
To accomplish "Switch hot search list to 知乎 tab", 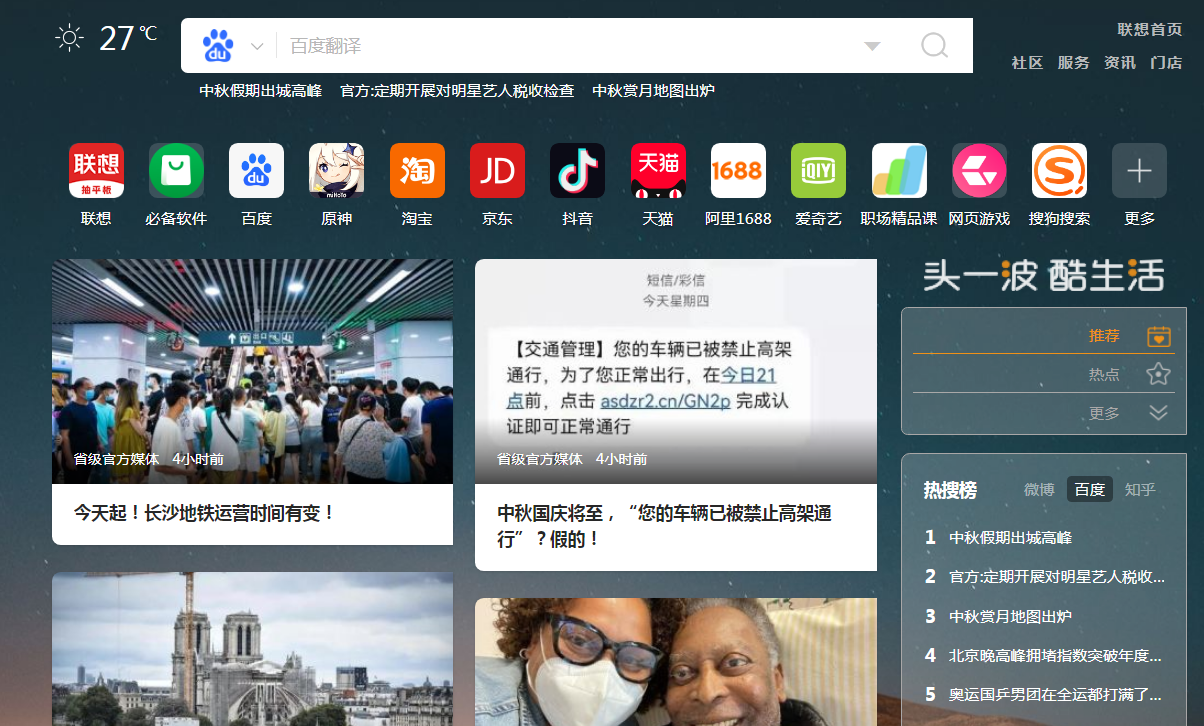I will [1140, 489].
